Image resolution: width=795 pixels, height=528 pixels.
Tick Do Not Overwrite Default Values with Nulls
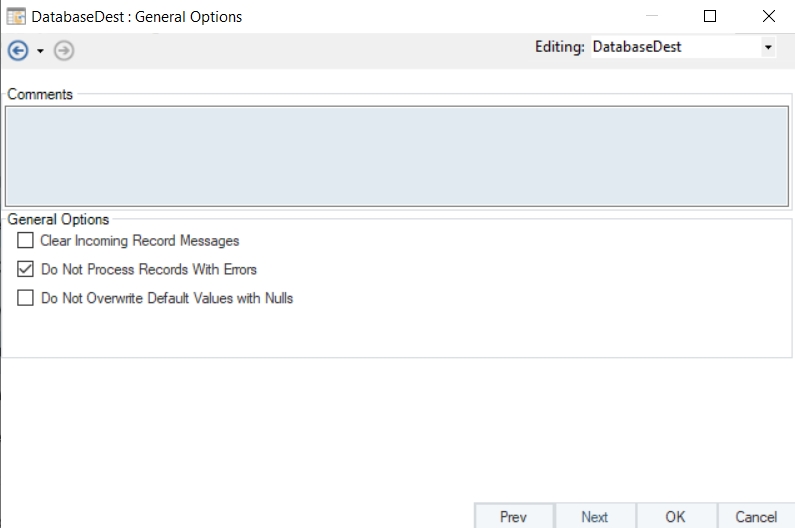[26, 298]
